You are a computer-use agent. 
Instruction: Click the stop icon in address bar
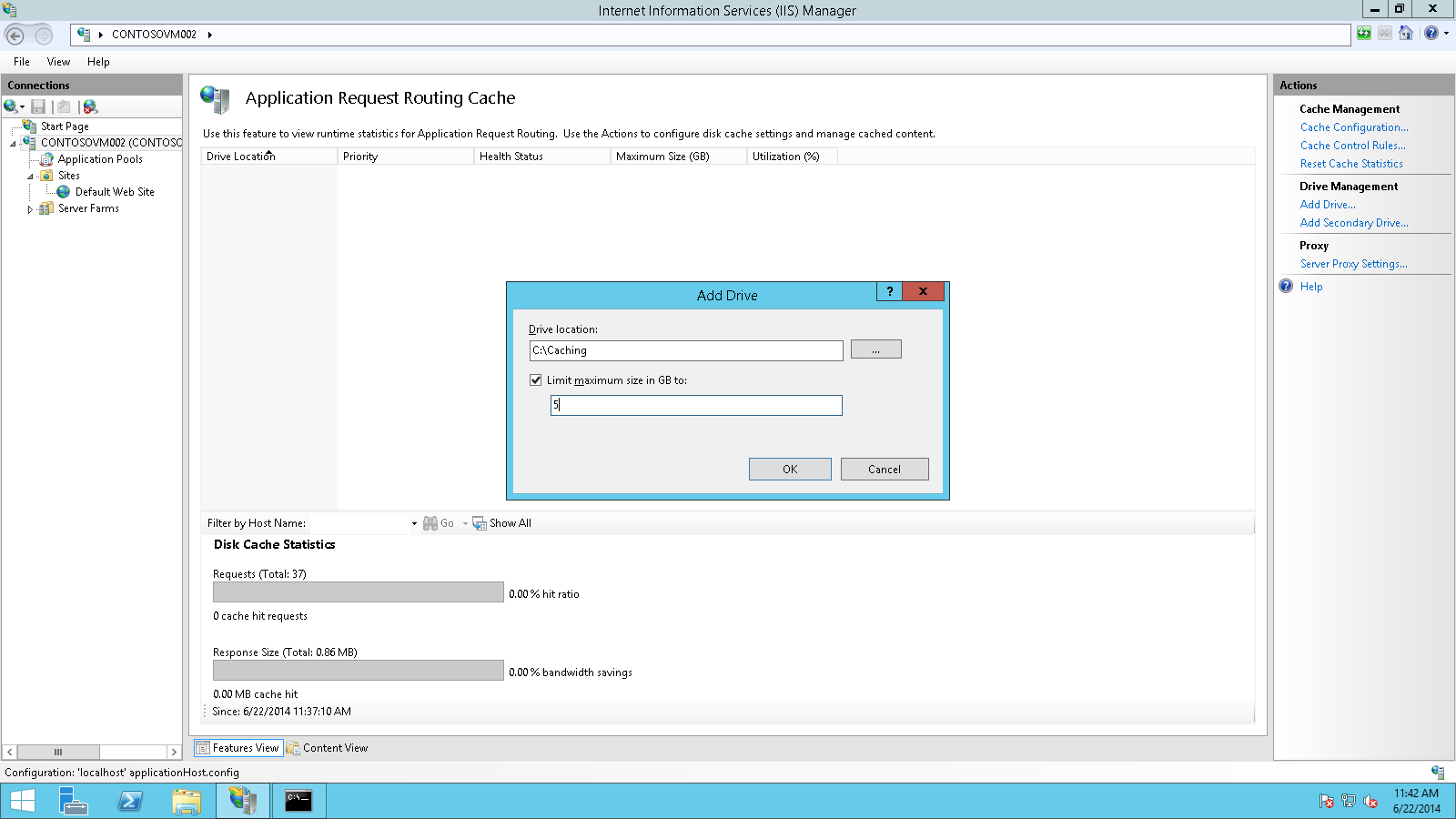(1385, 34)
